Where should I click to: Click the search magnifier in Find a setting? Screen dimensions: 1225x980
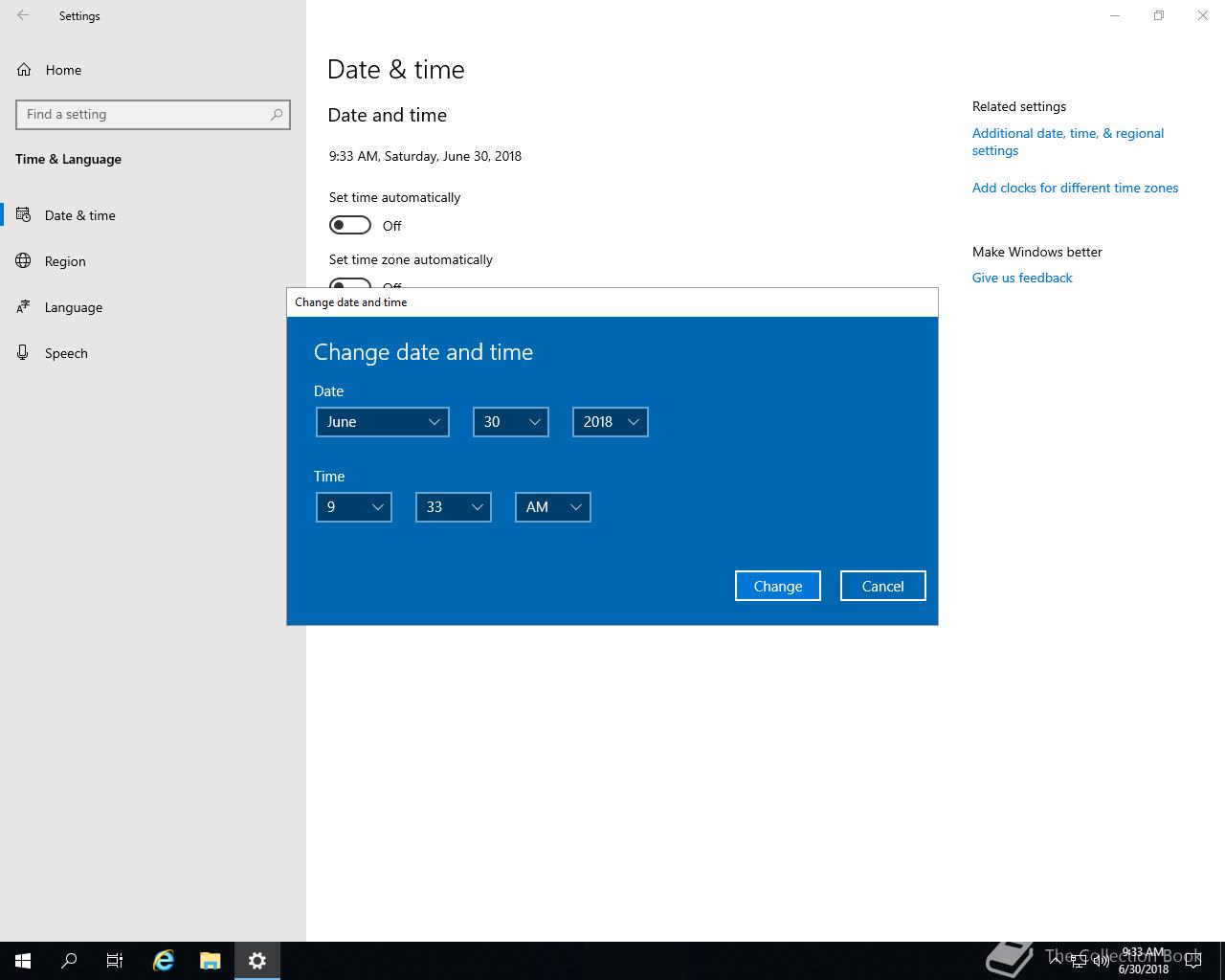(277, 114)
